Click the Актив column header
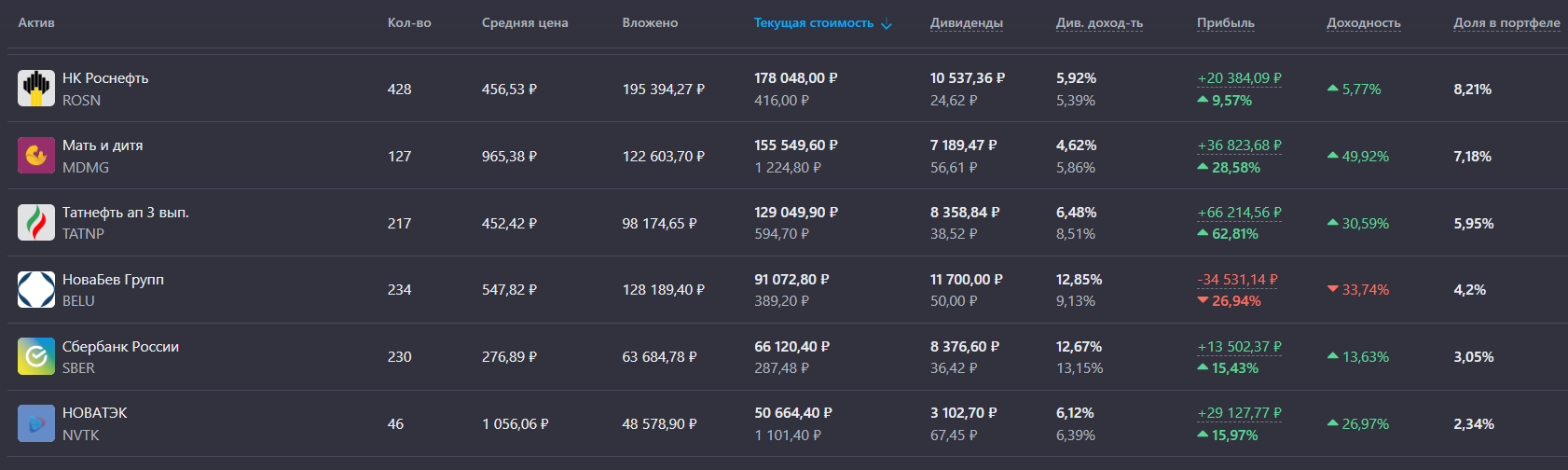 36,23
